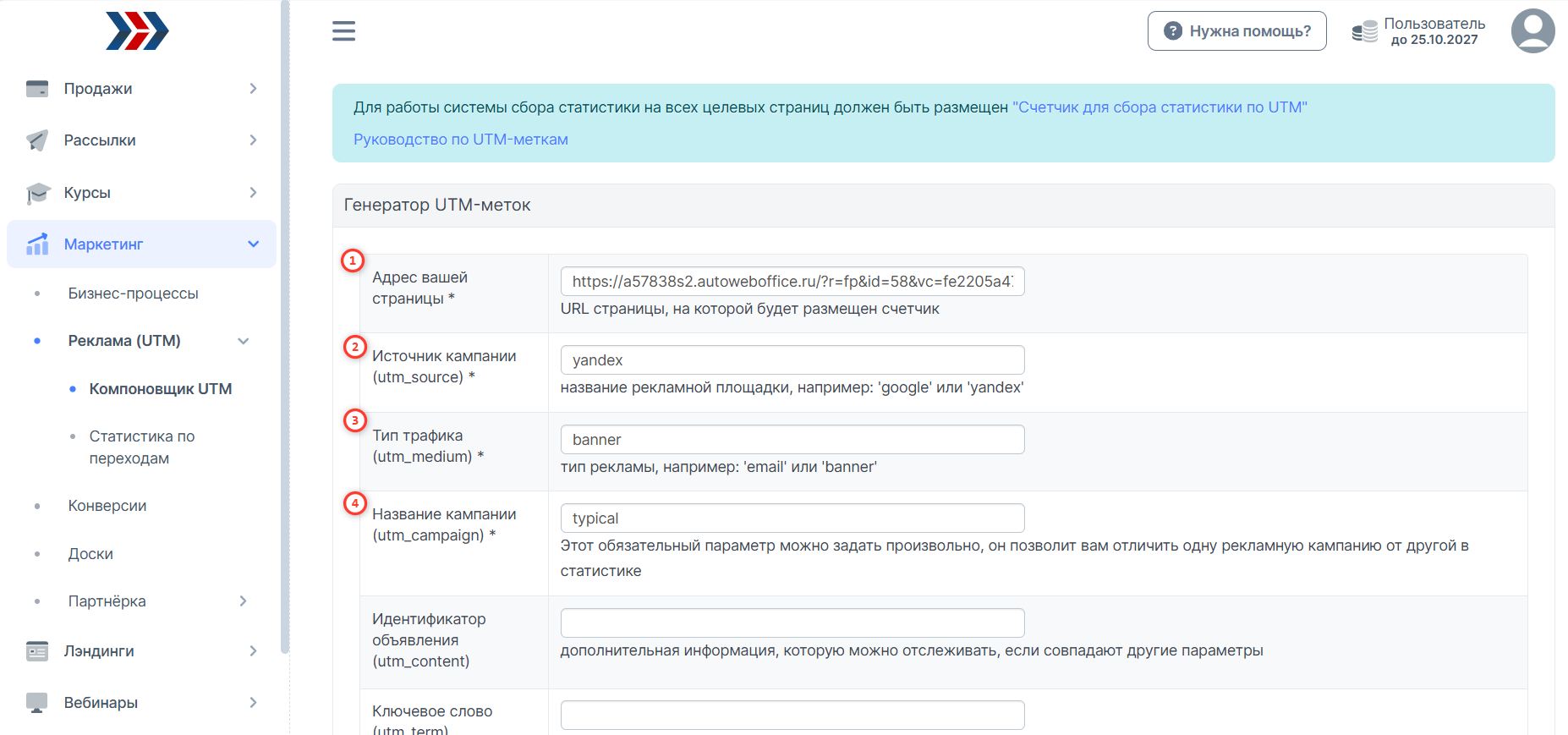Click the Продажи card icon
This screenshot has height=735, width=1568.
coord(37,89)
